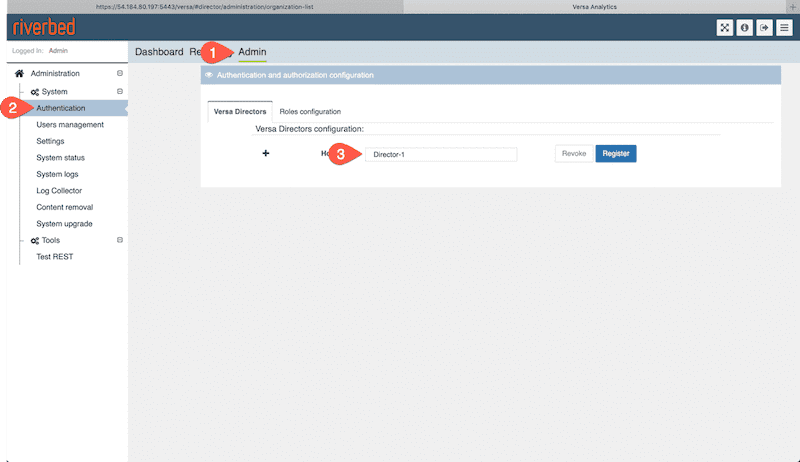Image resolution: width=800 pixels, height=462 pixels.
Task: Click the Tools gears icon
Action: 35,240
